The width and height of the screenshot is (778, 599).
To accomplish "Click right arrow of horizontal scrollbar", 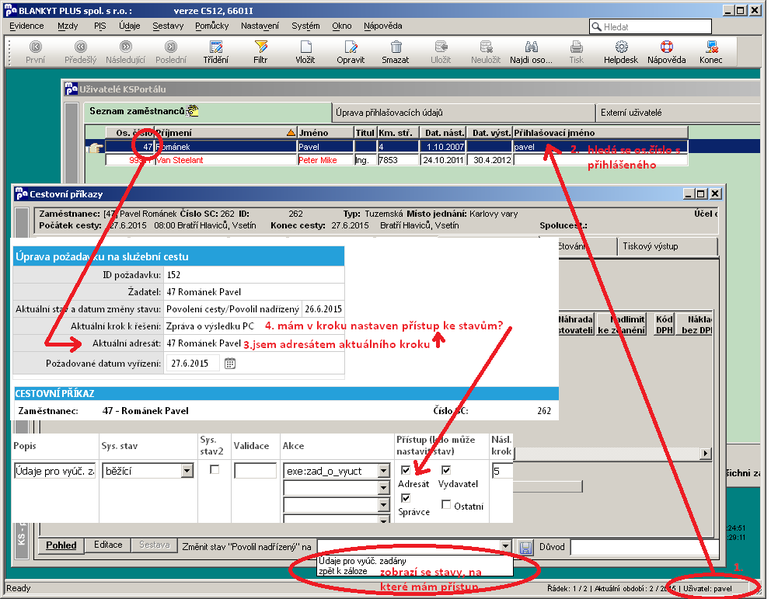I will (x=706, y=453).
